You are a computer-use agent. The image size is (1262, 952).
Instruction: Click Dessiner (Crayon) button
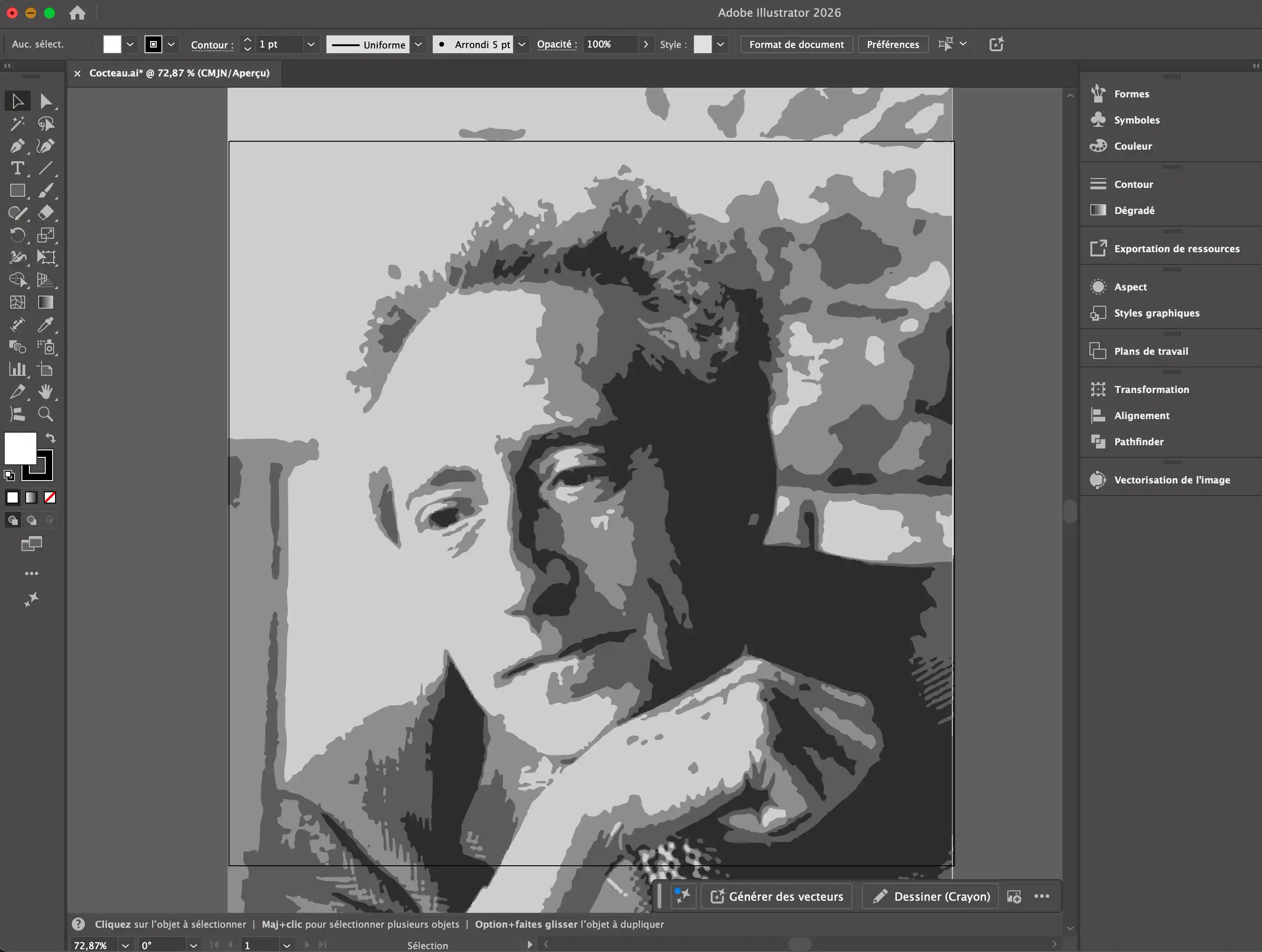[930, 896]
